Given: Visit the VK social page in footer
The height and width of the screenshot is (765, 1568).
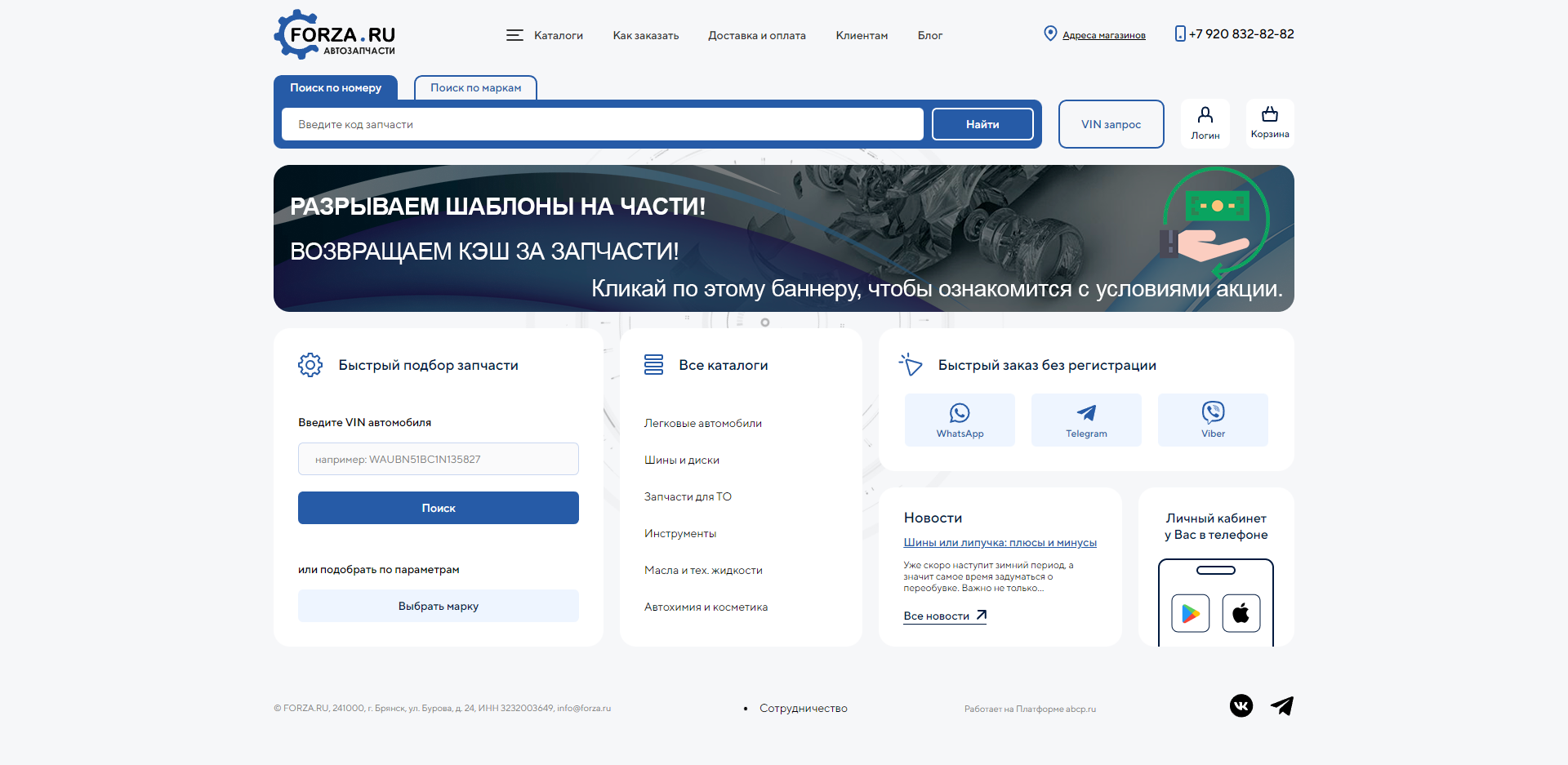Looking at the screenshot, I should tap(1241, 705).
